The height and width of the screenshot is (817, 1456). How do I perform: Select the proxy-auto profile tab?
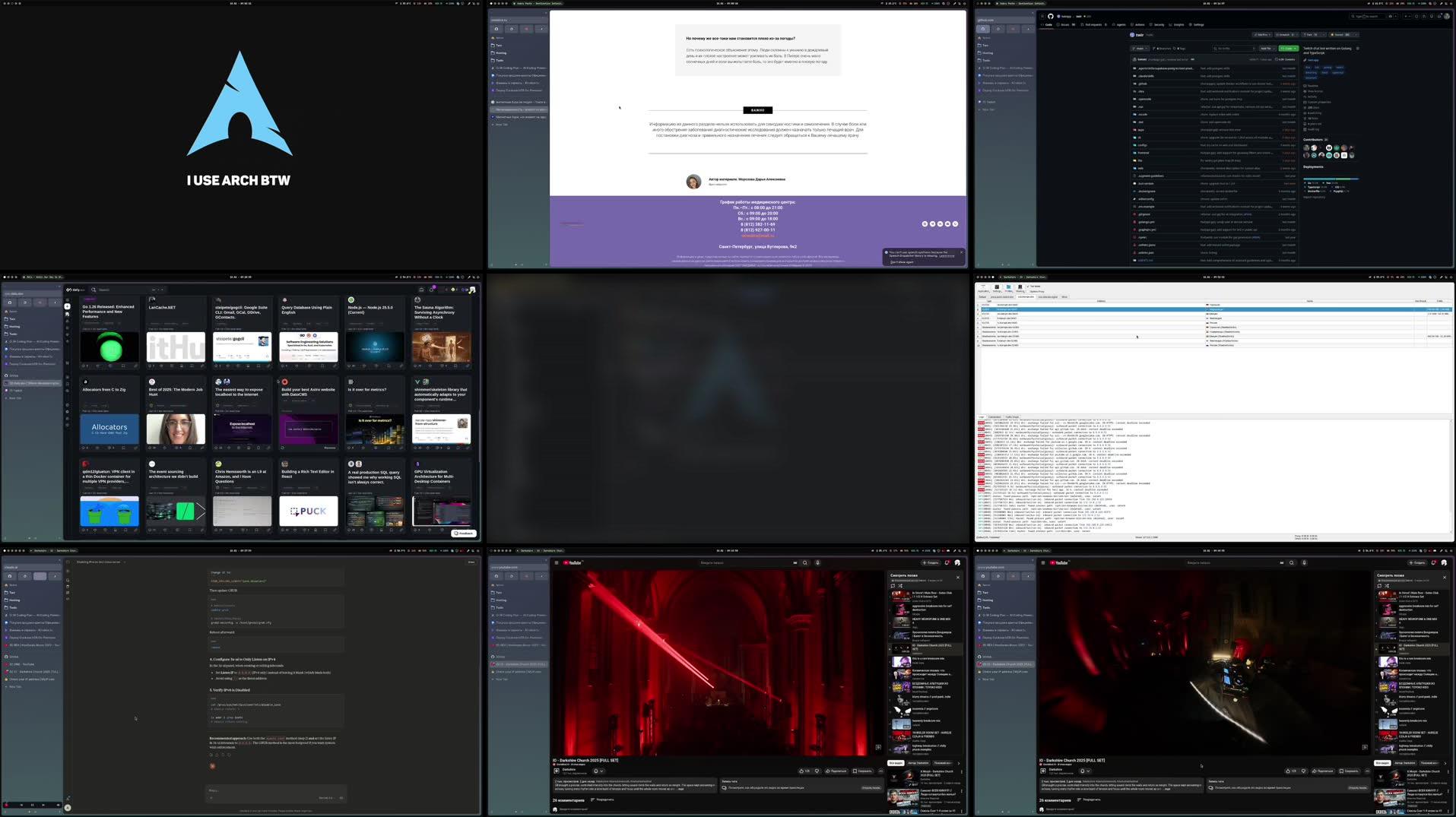[x=1002, y=296]
